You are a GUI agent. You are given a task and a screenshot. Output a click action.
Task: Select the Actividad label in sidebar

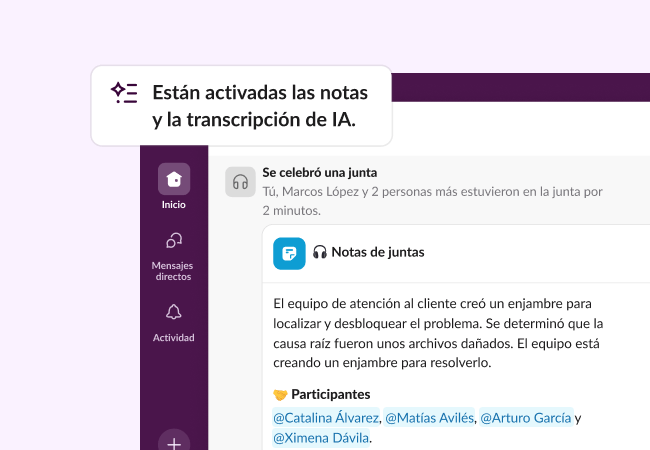tap(174, 338)
